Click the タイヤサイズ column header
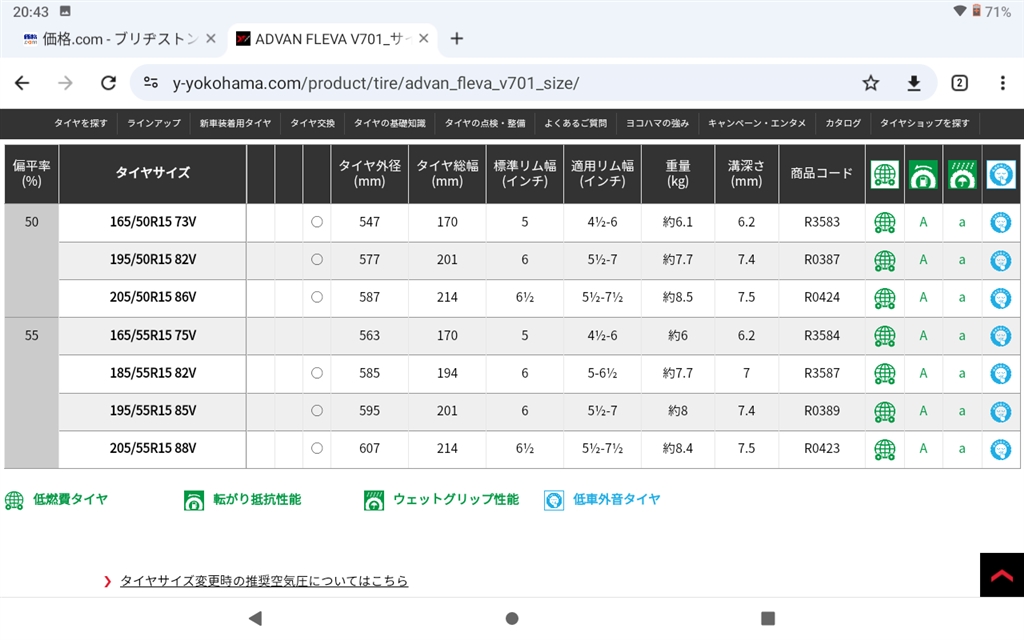 pos(153,173)
